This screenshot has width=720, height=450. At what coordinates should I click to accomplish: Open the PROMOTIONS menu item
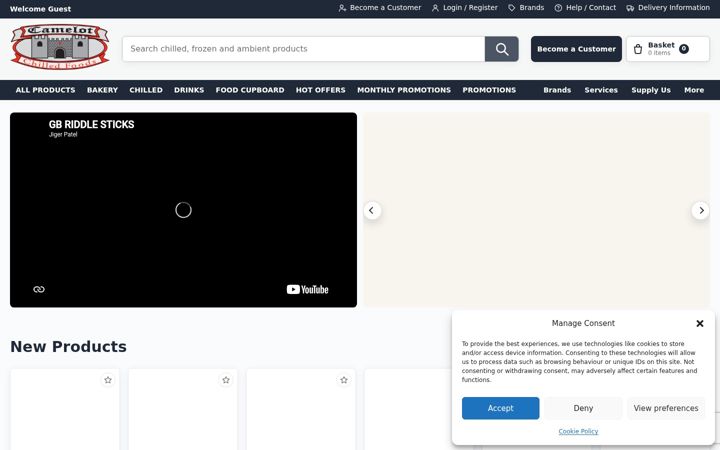[x=489, y=90]
